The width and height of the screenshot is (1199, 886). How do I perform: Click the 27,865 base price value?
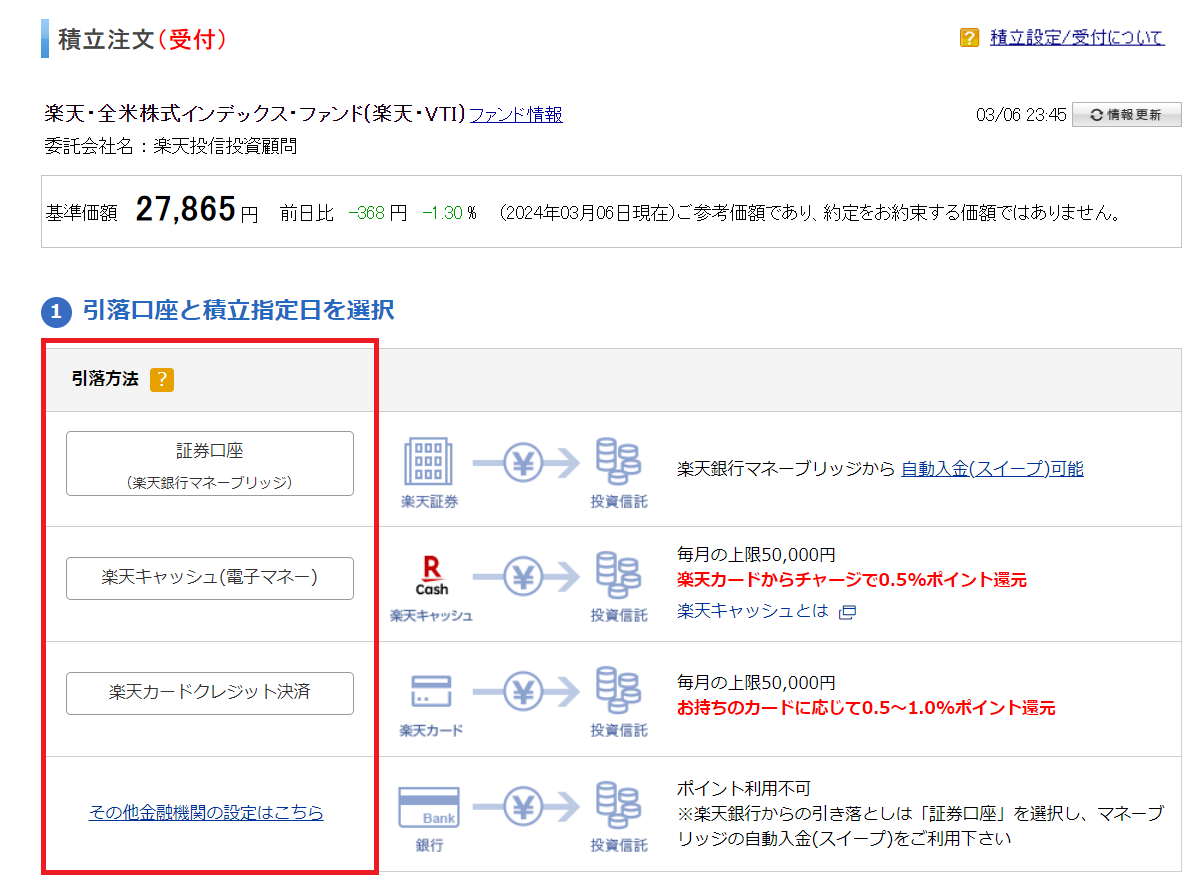pyautogui.click(x=185, y=210)
